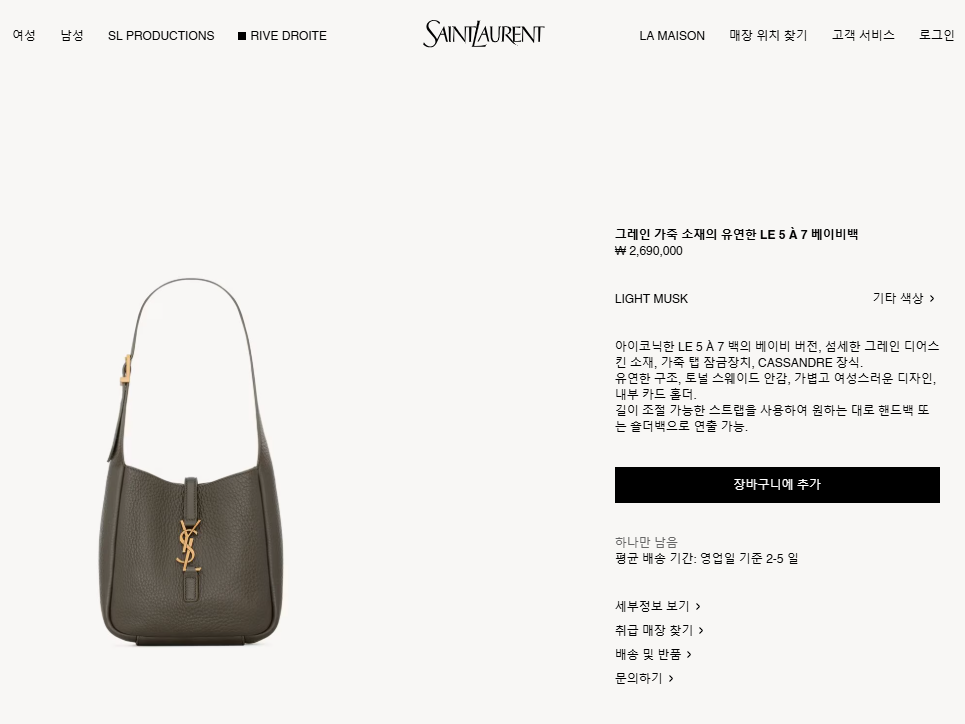This screenshot has height=724, width=965.
Task: Open the LA MAISON menu item
Action: (672, 36)
